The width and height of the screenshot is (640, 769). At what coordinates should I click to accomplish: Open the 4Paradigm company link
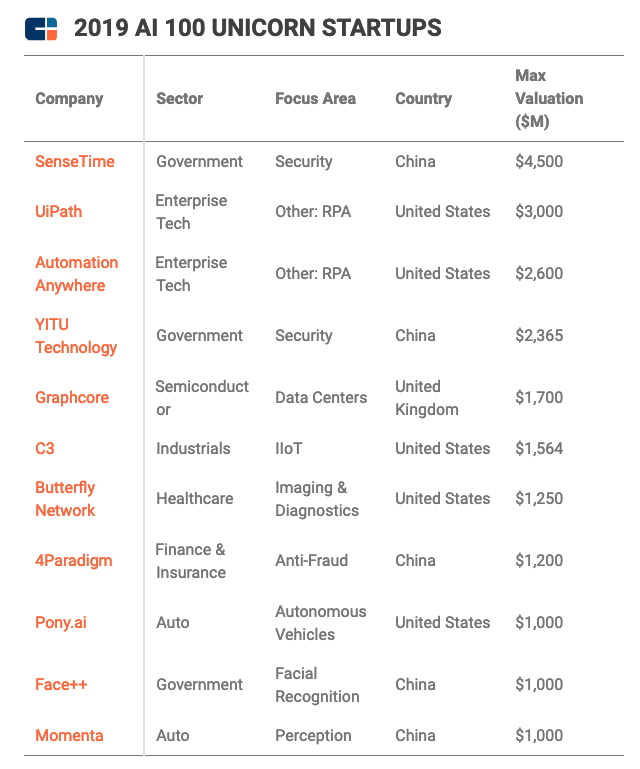[x=74, y=560]
